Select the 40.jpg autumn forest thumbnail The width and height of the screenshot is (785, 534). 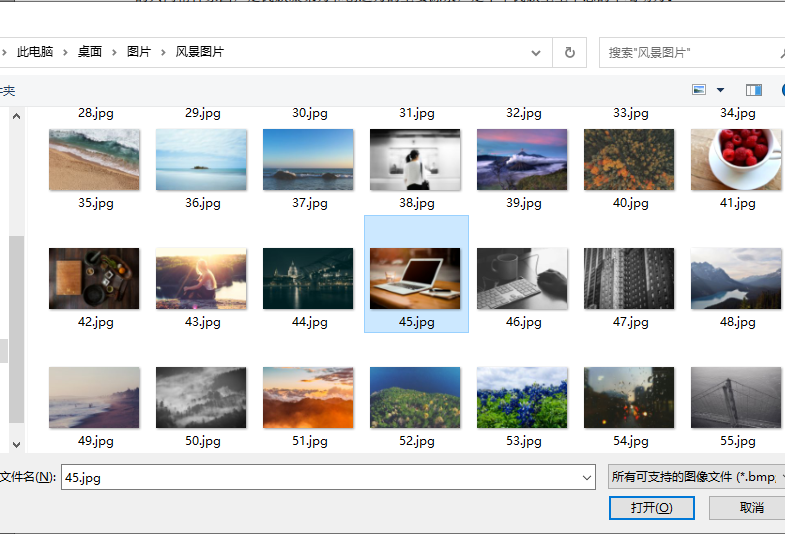[629, 160]
